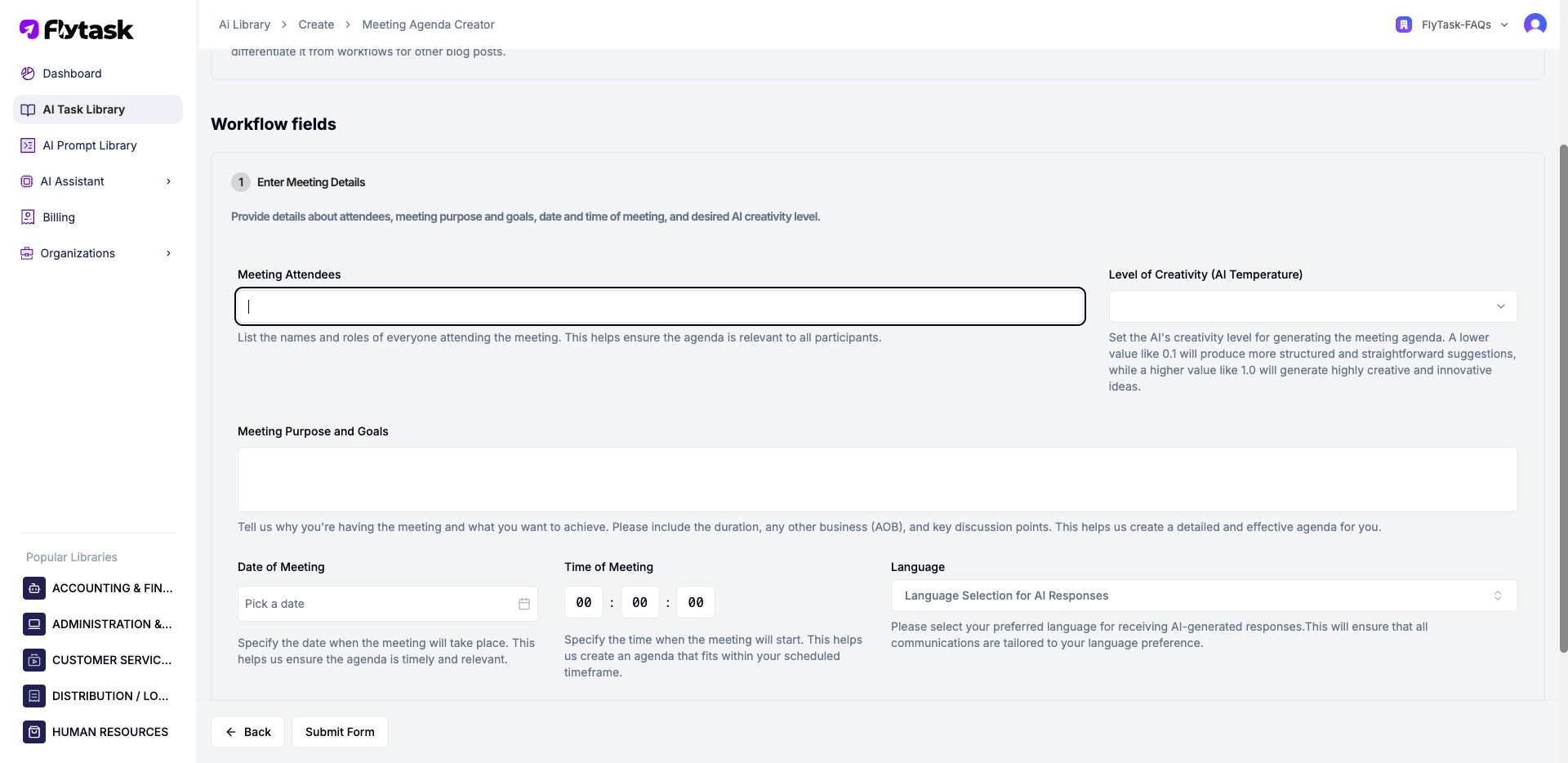This screenshot has height=763, width=1568.
Task: Open HUMAN RESOURCES library
Action: click(98, 732)
